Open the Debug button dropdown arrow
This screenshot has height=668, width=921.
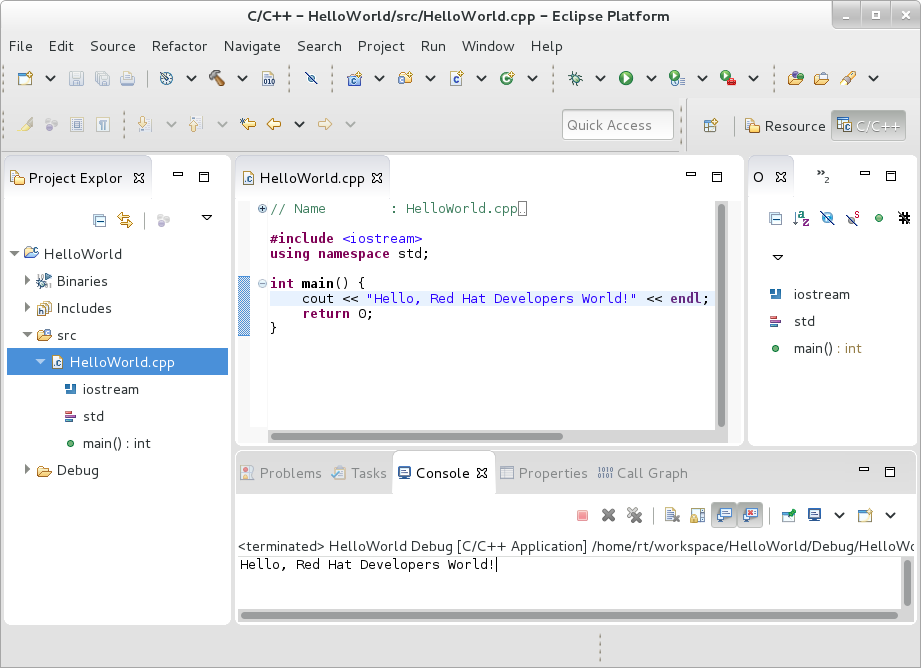click(x=600, y=78)
